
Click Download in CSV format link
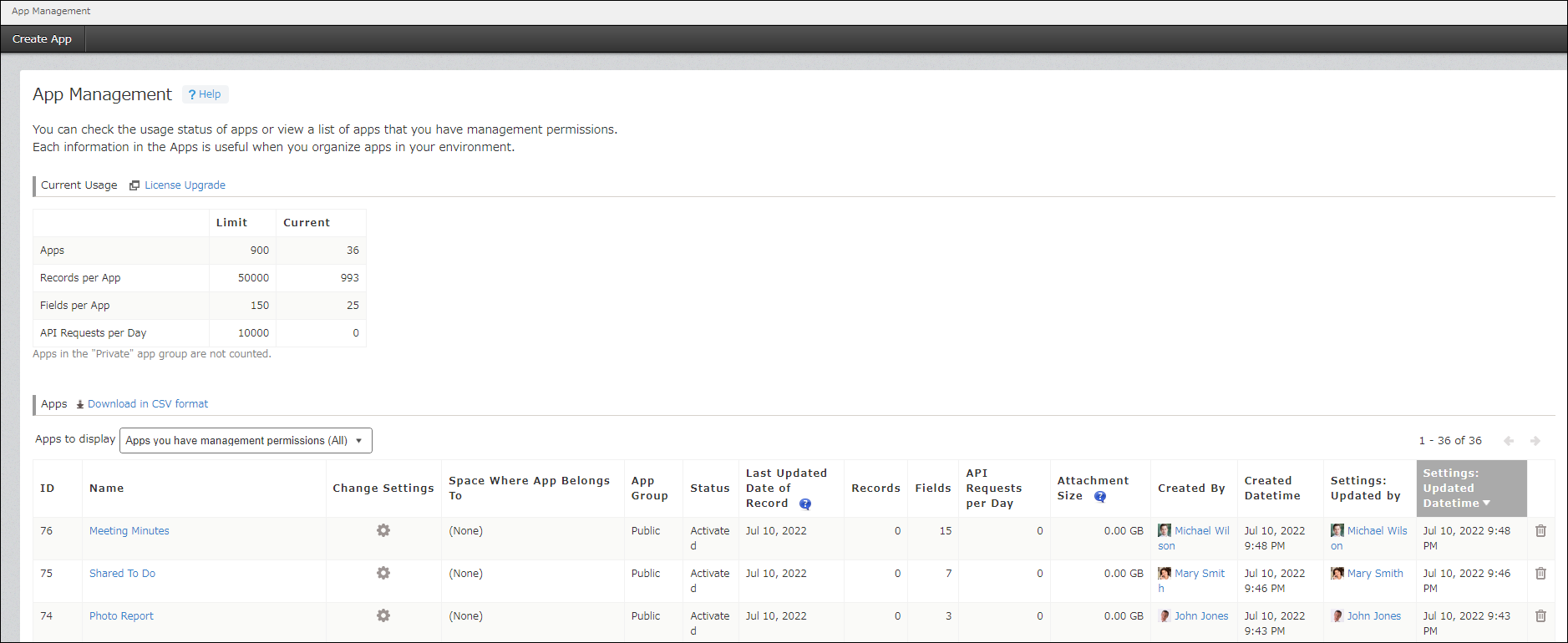point(148,404)
